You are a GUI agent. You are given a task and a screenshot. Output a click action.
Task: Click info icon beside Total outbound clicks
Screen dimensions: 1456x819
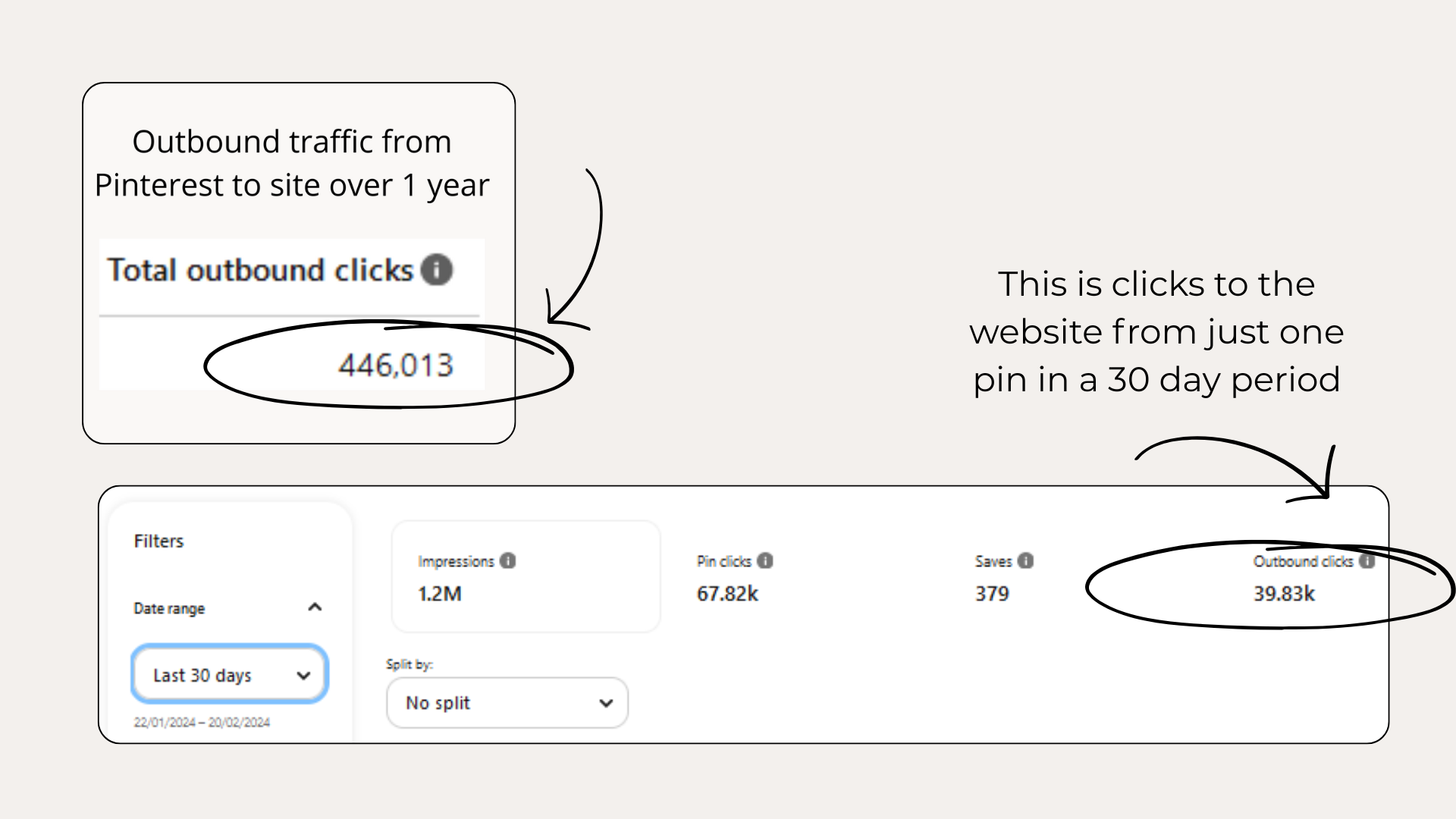[437, 270]
